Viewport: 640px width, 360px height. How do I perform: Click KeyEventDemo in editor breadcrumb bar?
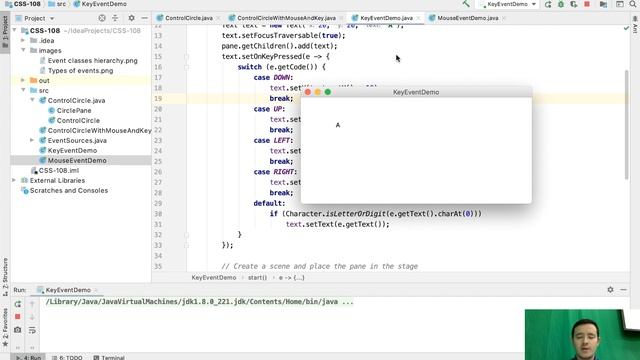click(x=213, y=278)
